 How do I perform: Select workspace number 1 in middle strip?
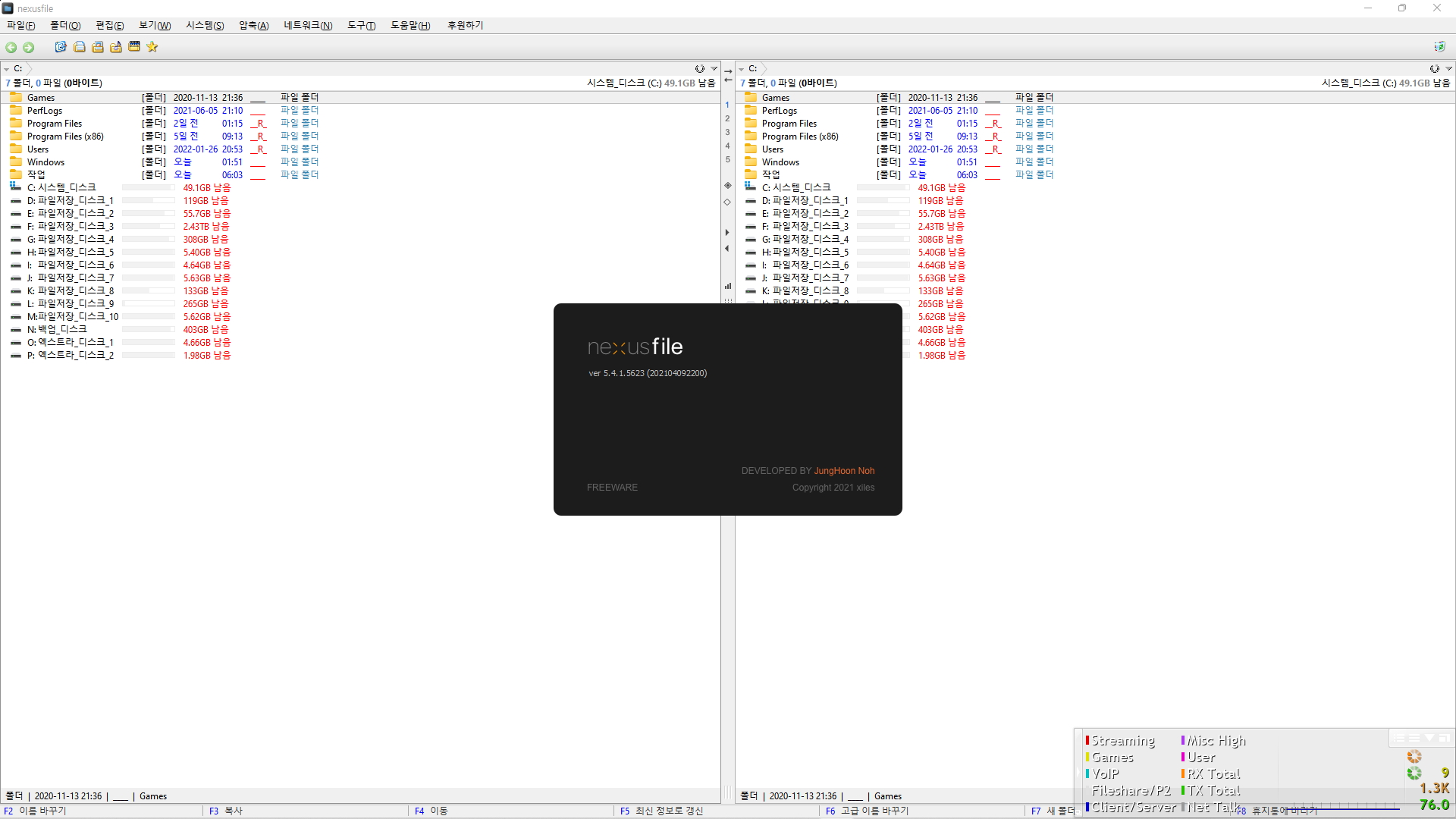click(x=727, y=105)
